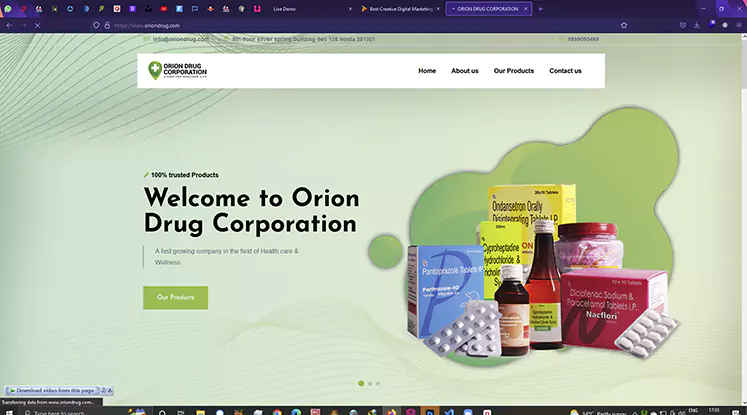Go to Our Products in navigation
Screen dimensions: 747x415
(513, 71)
